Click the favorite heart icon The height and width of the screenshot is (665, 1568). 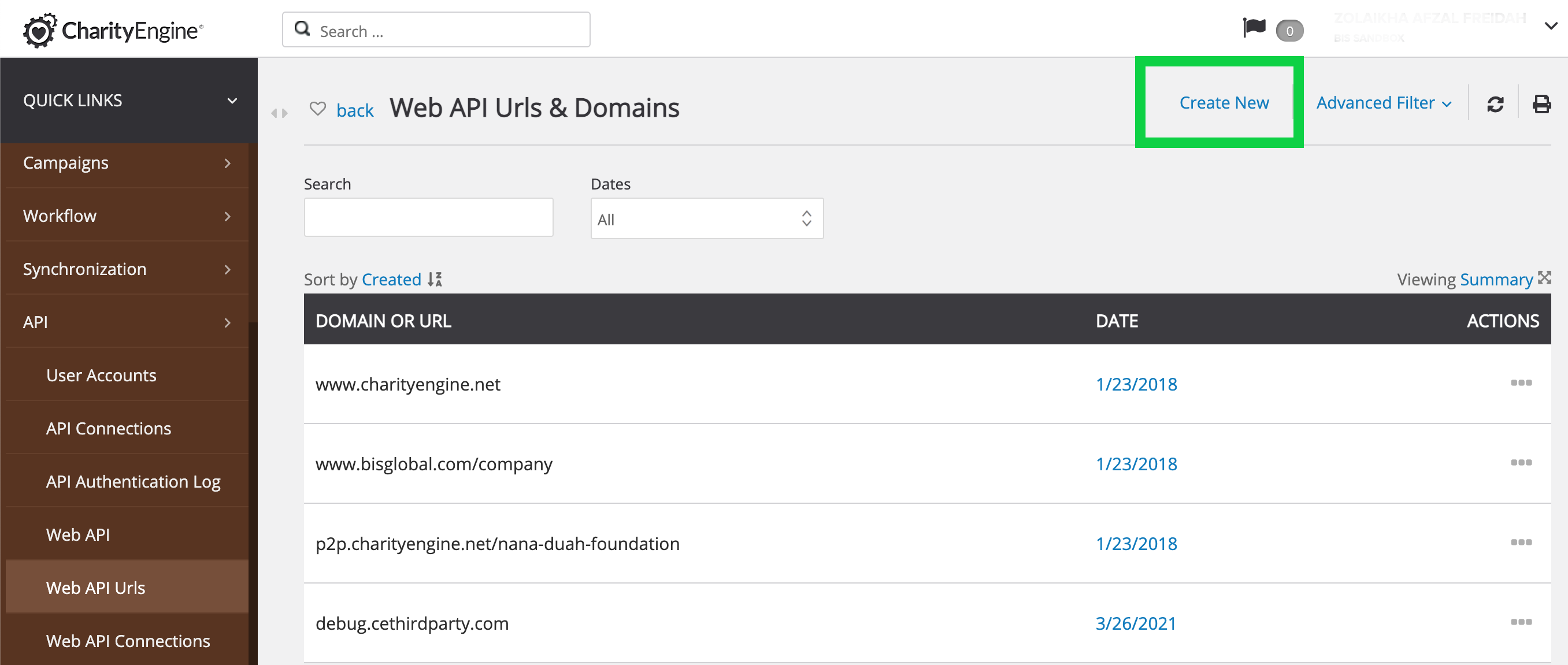point(318,108)
